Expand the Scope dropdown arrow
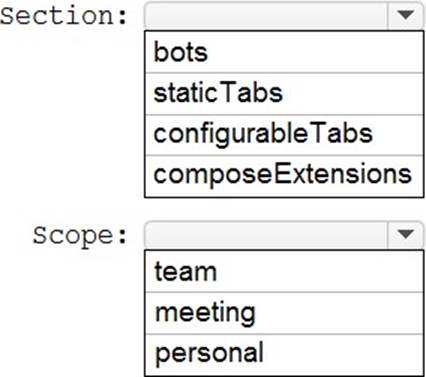This screenshot has width=426, height=377. point(405,234)
